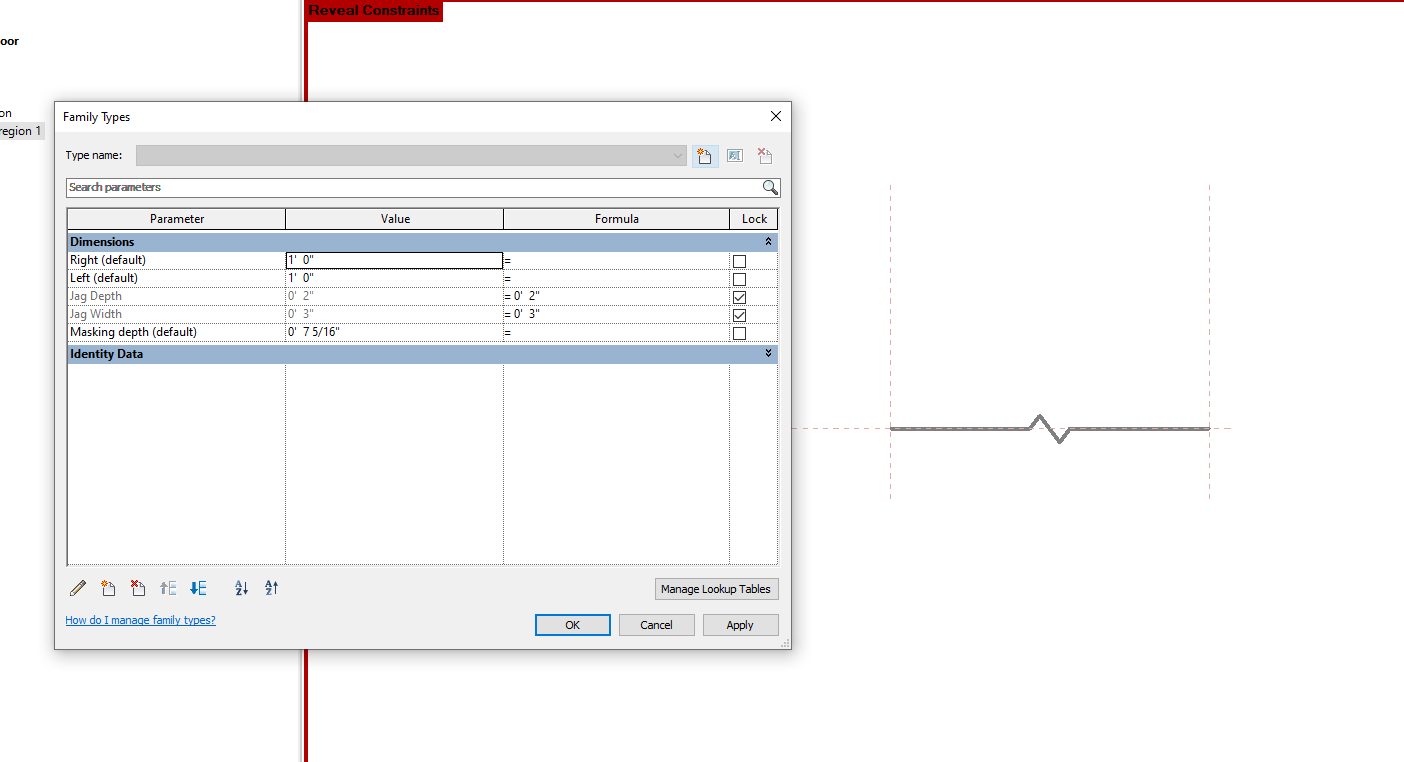Enable lock for Right (default) parameter
The width and height of the screenshot is (1404, 762).
(x=740, y=260)
